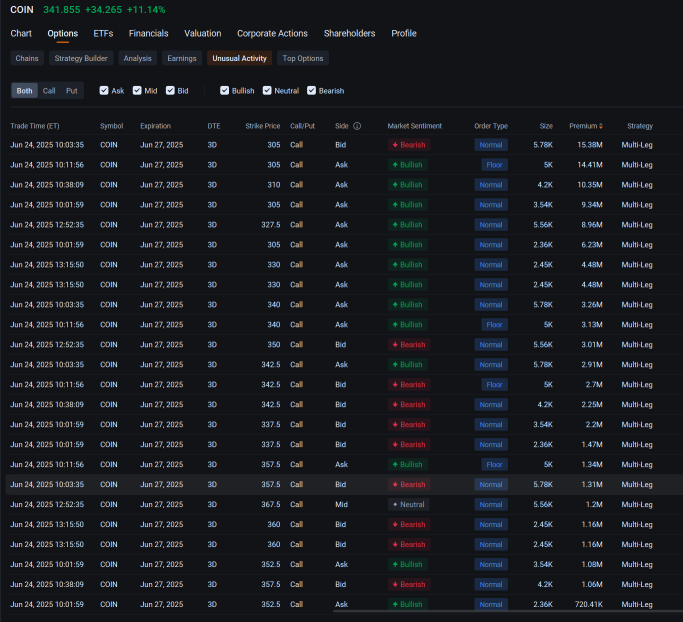The width and height of the screenshot is (683, 622).
Task: Open the Financials tab
Action: point(149,34)
